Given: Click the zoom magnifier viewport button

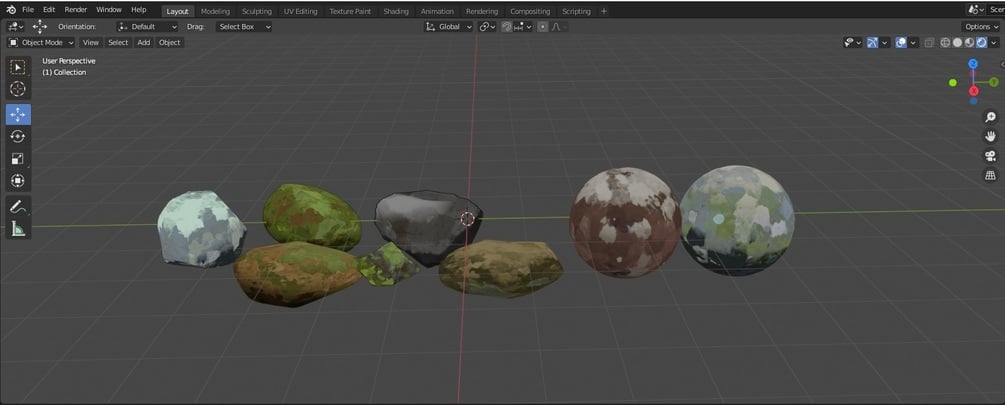Looking at the screenshot, I should pos(990,117).
